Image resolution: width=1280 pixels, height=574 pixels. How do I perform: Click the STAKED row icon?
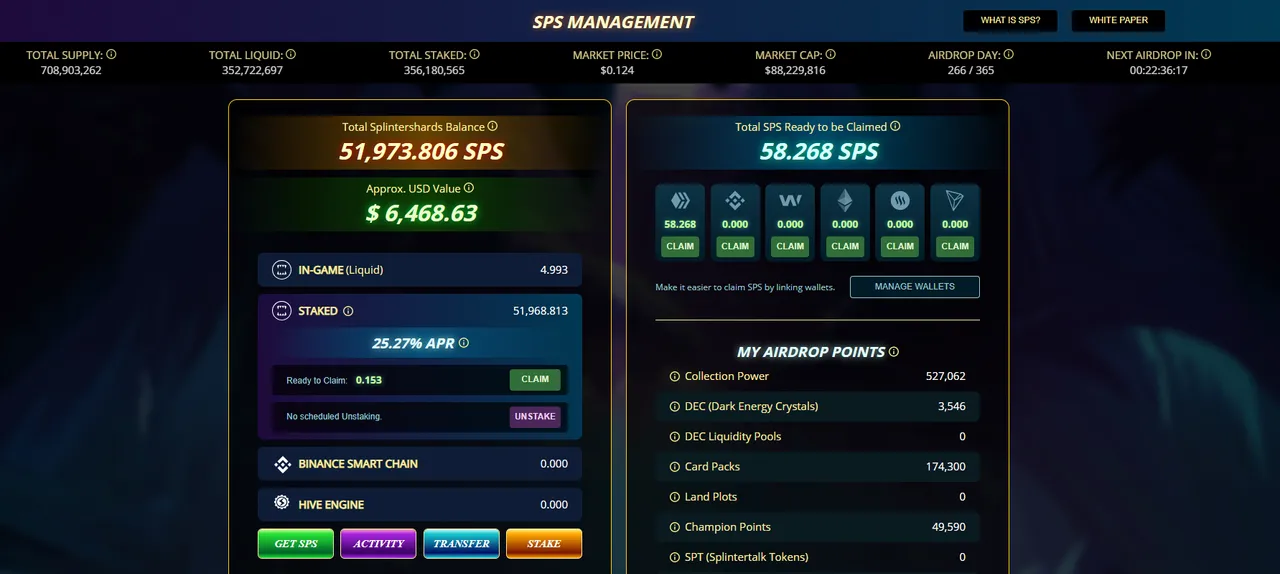[281, 311]
